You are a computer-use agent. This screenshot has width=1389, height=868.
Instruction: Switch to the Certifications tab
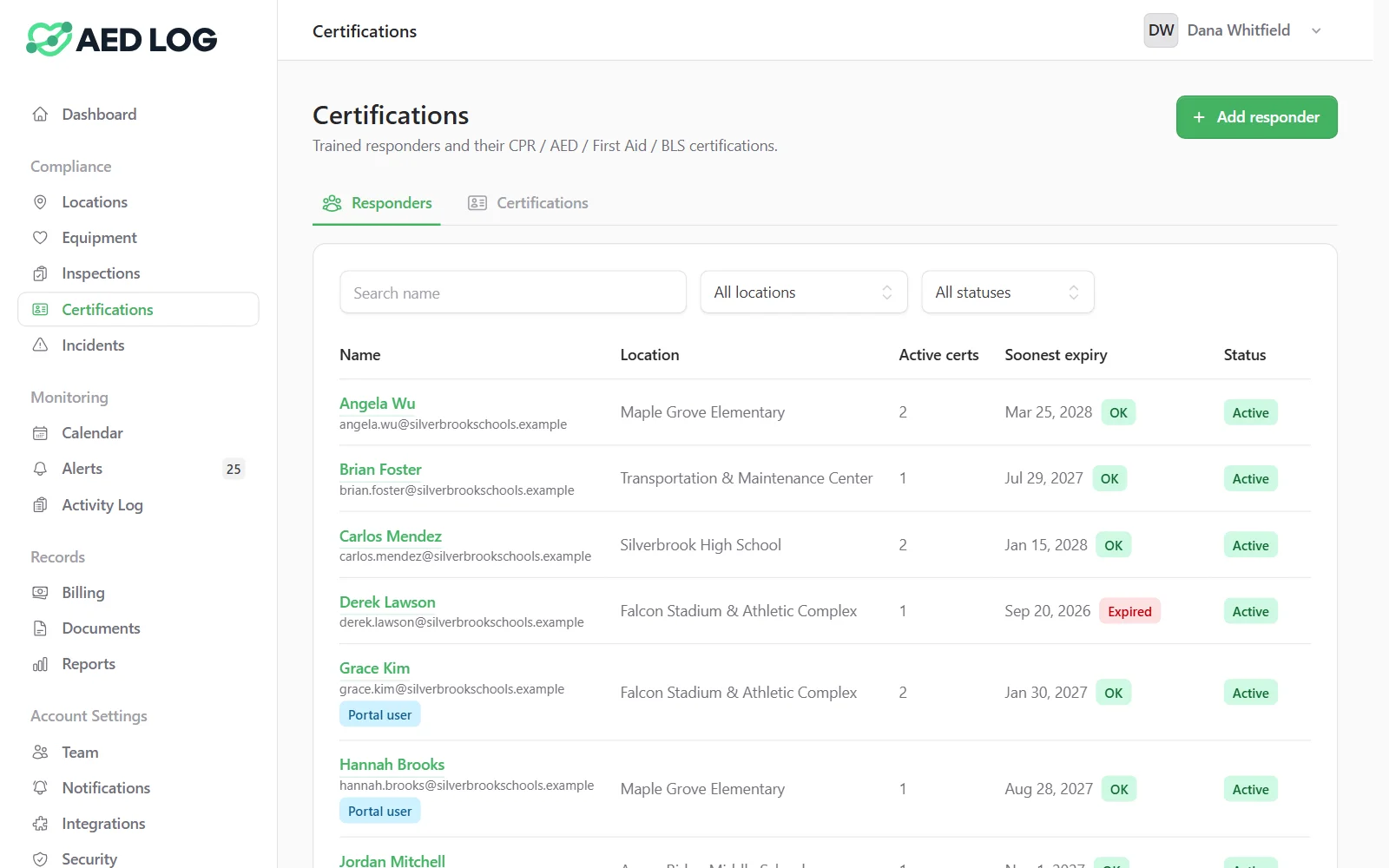tap(528, 203)
